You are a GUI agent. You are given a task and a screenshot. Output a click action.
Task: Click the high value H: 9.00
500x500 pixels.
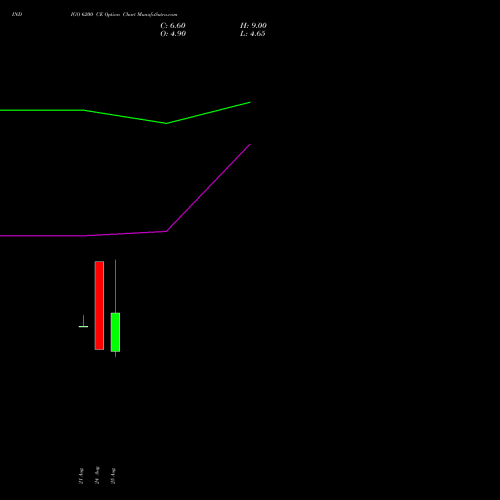coord(253,26)
